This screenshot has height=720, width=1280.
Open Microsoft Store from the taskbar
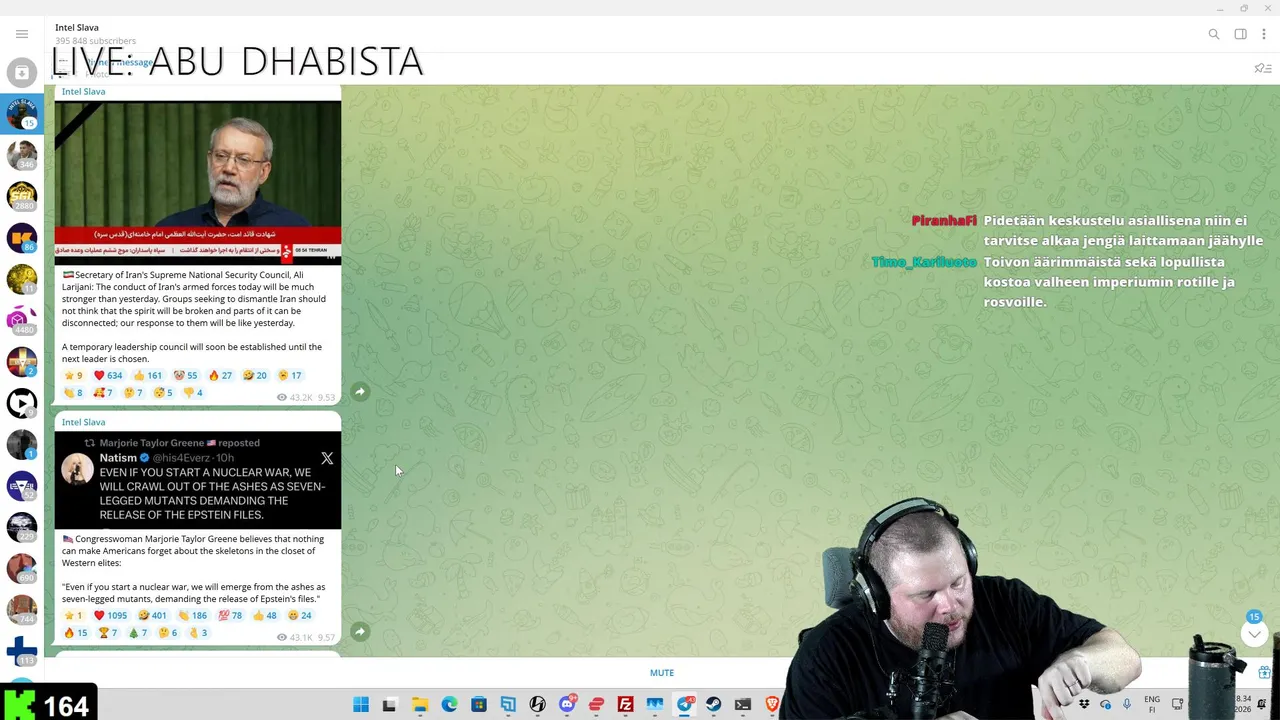point(479,705)
